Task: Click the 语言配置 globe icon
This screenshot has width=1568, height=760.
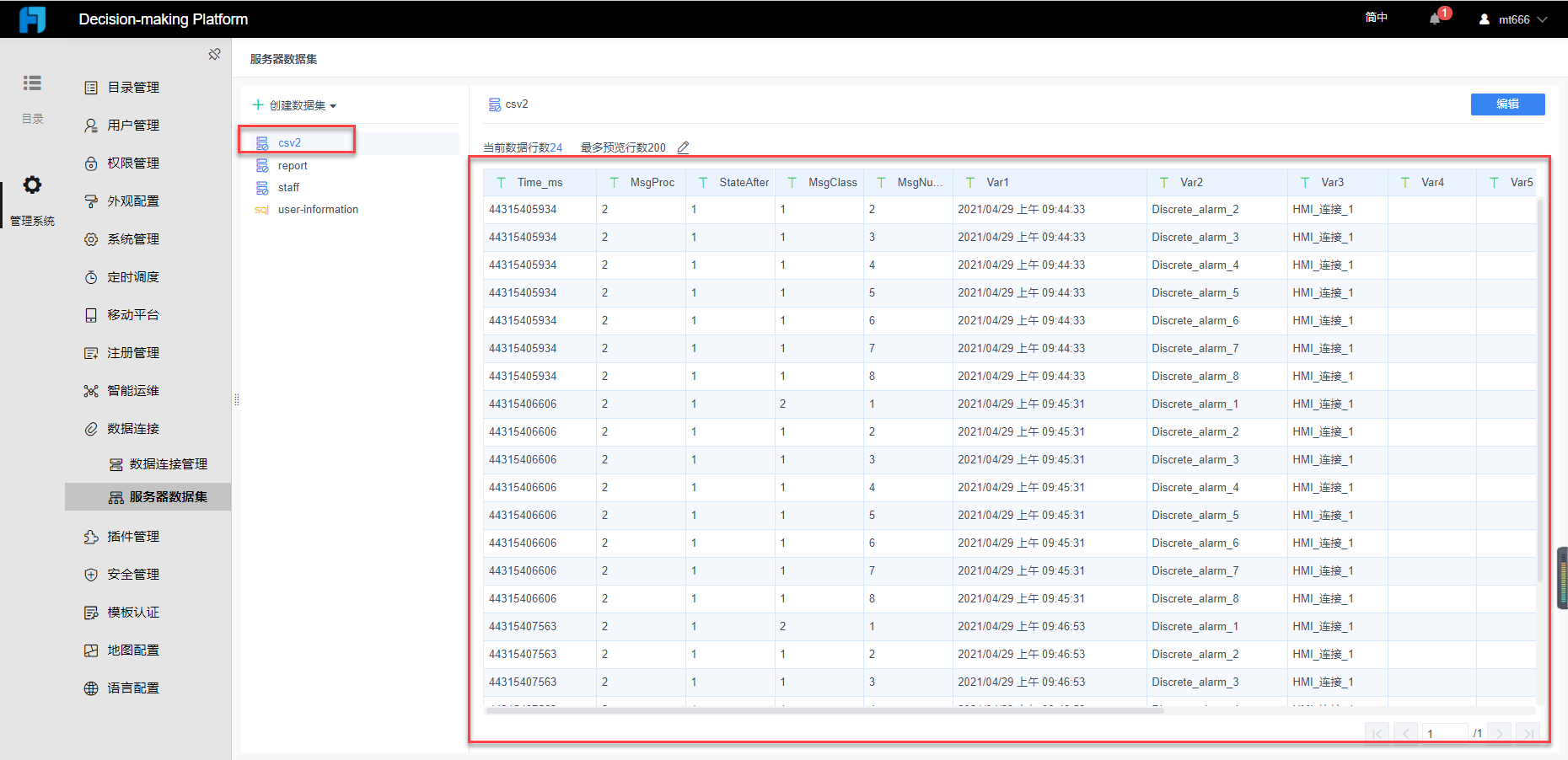Action: pyautogui.click(x=91, y=688)
